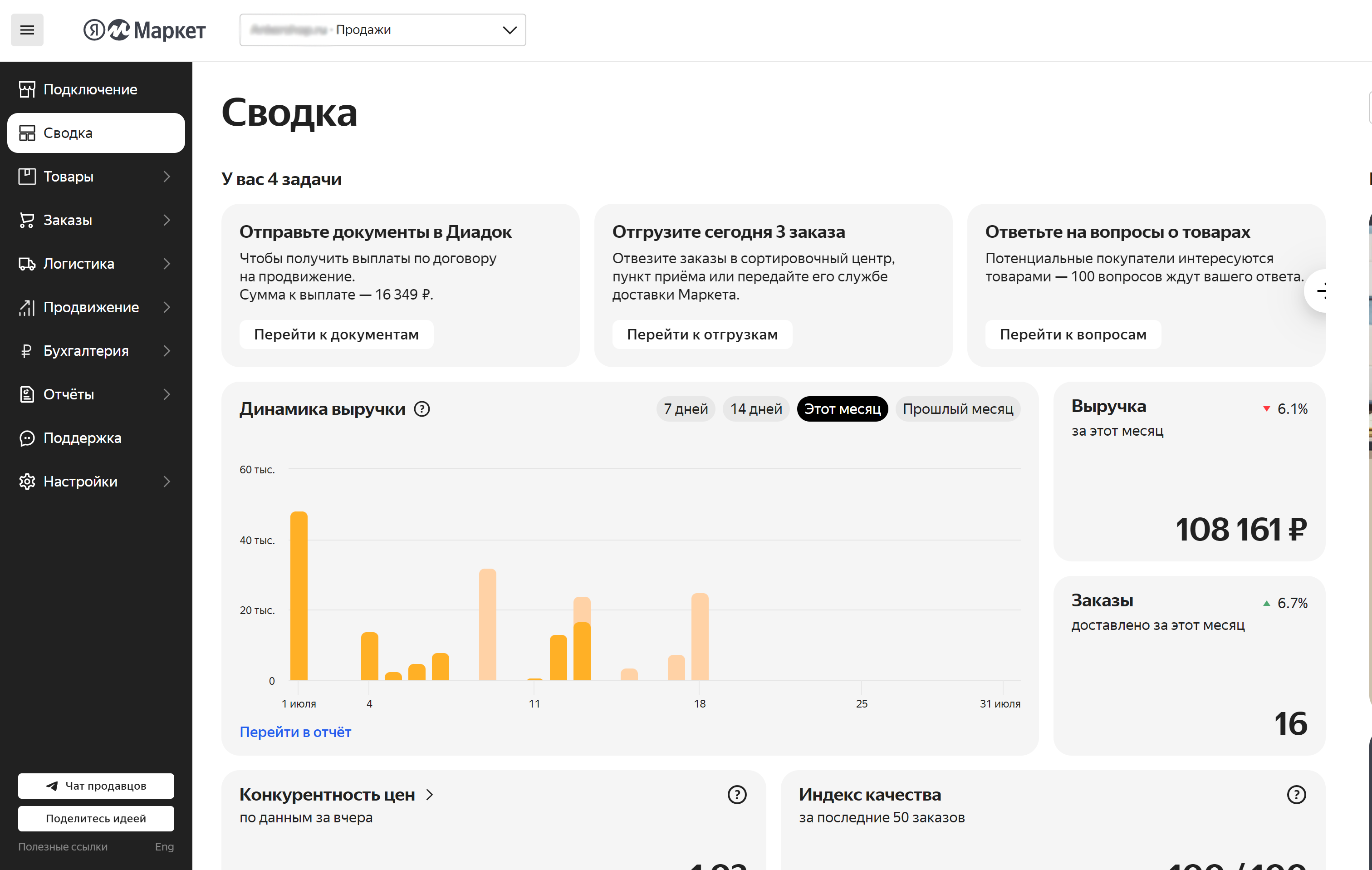This screenshot has width=1372, height=870.
Task: Open Подключение in the sidebar
Action: click(96, 89)
